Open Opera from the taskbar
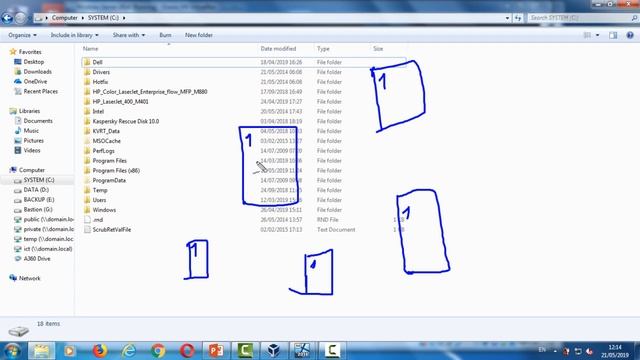Image resolution: width=640 pixels, height=360 pixels. click(x=187, y=351)
